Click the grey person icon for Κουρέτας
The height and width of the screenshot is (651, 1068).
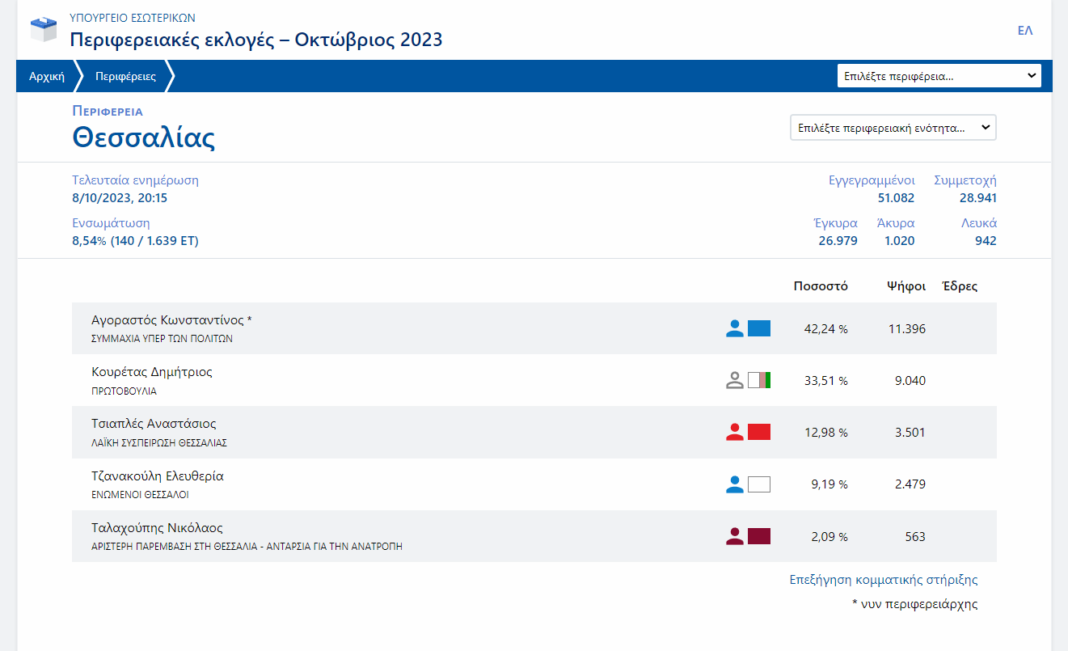(x=735, y=380)
